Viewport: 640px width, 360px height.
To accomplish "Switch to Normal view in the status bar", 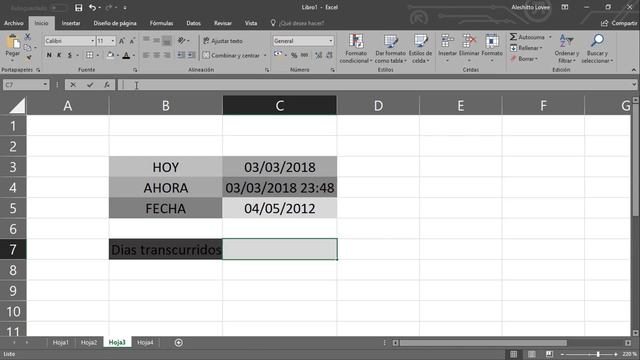I will coord(513,354).
